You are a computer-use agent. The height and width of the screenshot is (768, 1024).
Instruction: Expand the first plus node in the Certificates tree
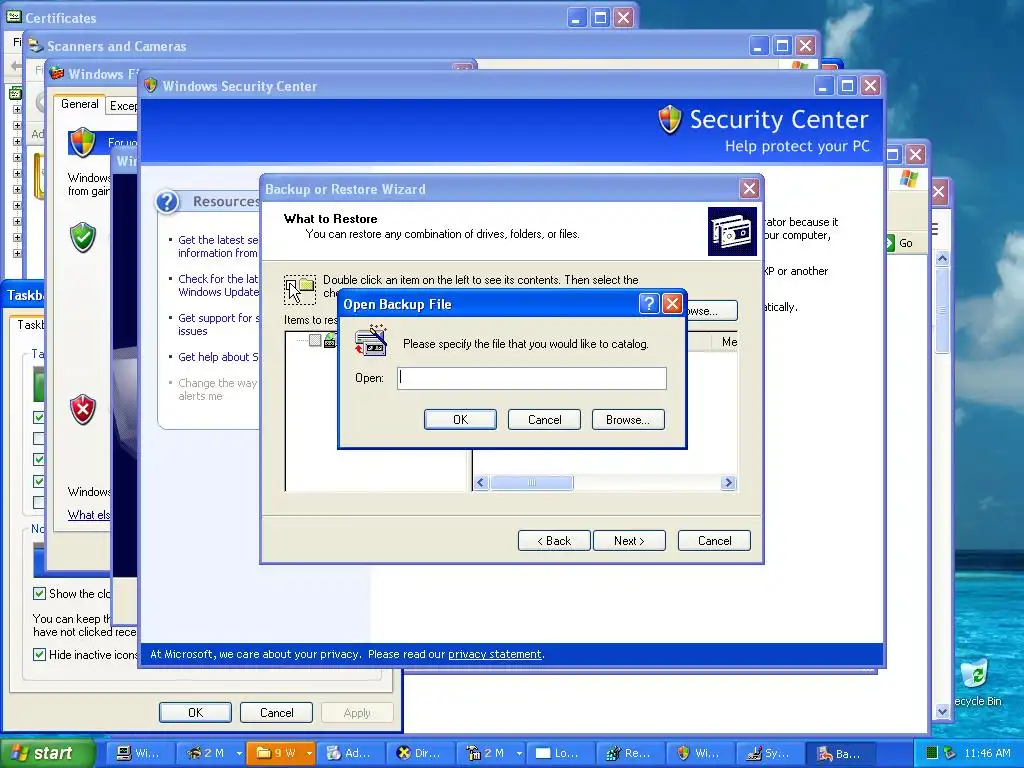[x=17, y=110]
